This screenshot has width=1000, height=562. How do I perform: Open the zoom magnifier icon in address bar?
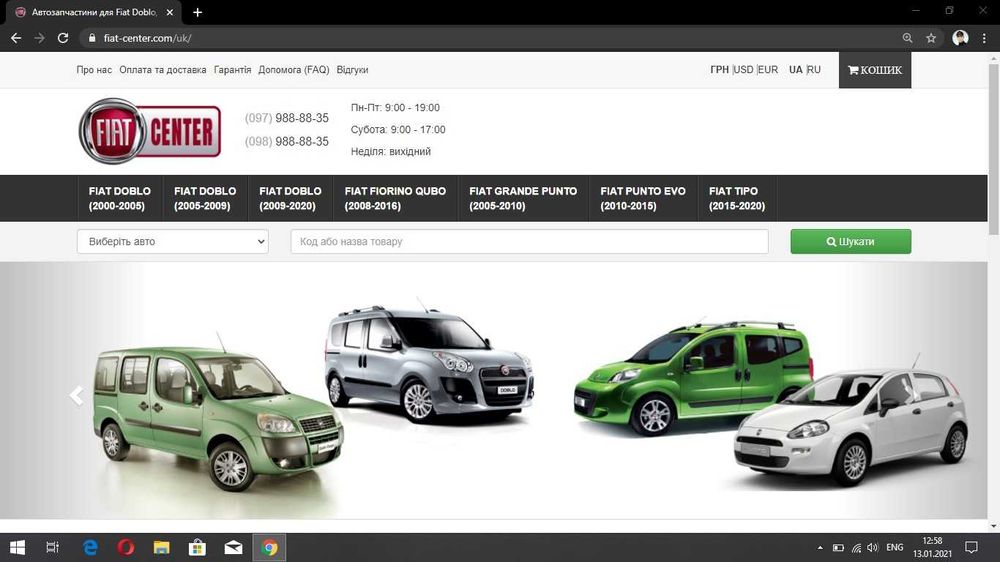click(x=908, y=38)
